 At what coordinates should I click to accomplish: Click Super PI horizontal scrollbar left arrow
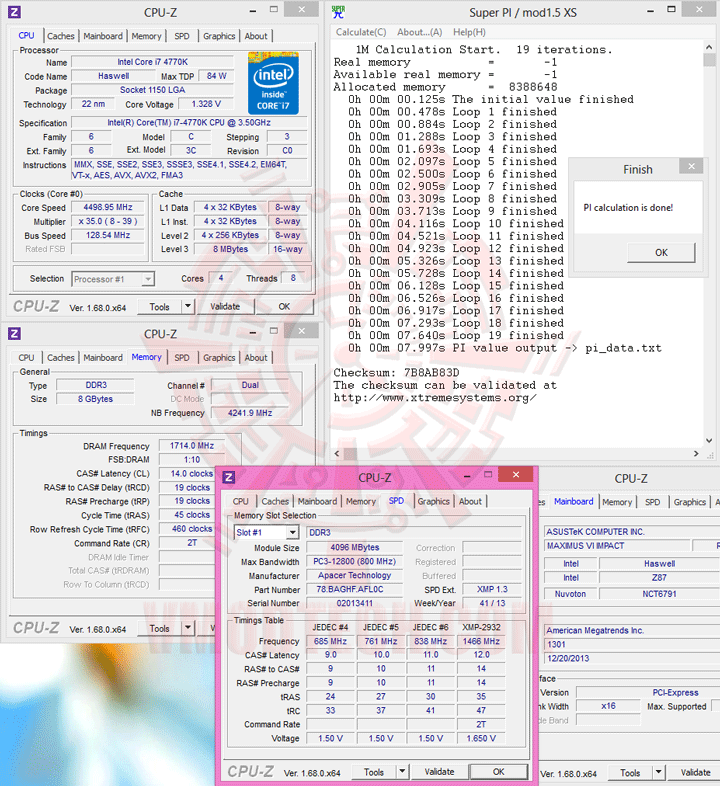[337, 454]
